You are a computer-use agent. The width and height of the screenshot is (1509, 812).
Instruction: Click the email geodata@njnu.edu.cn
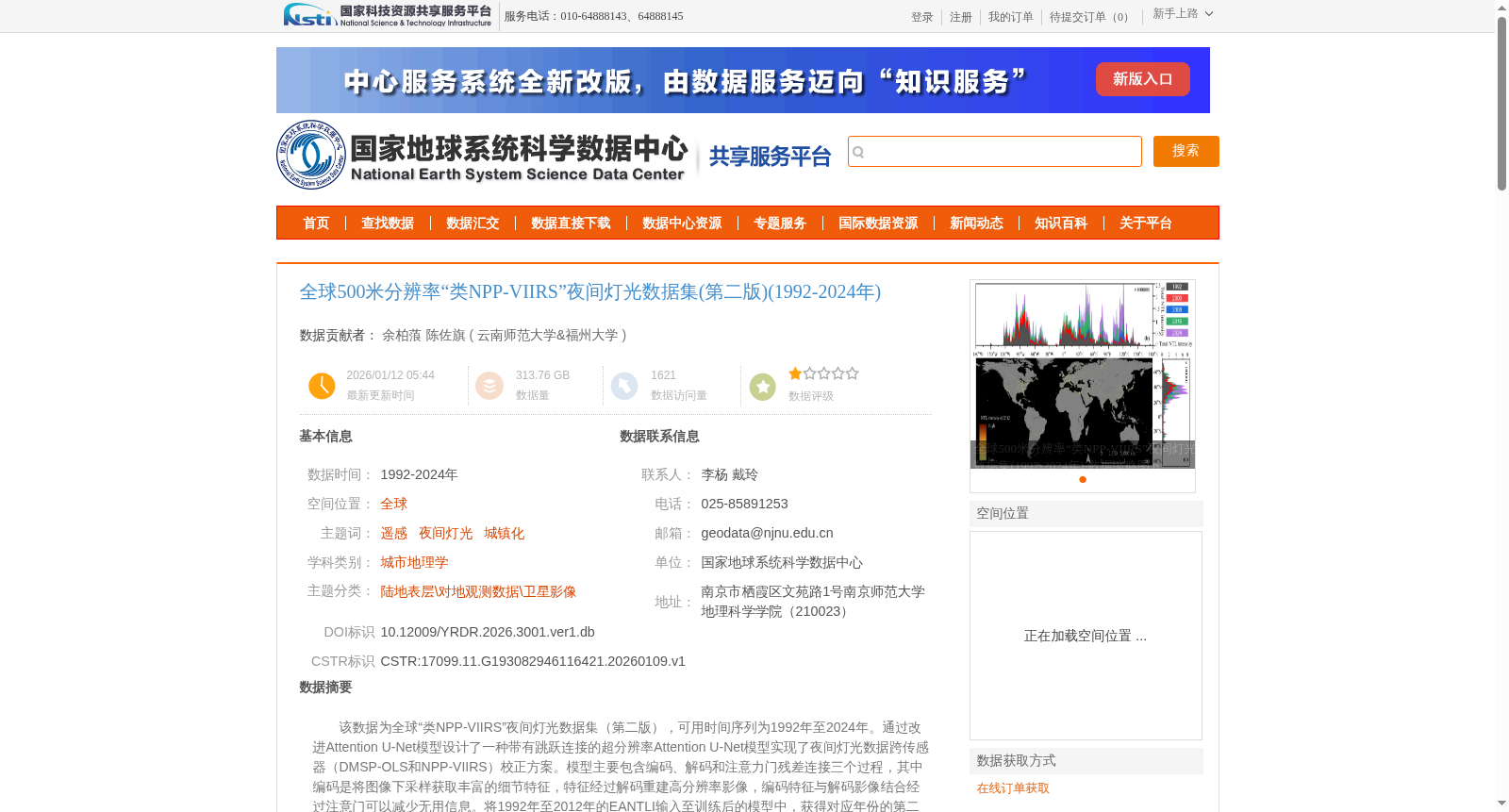767,533
